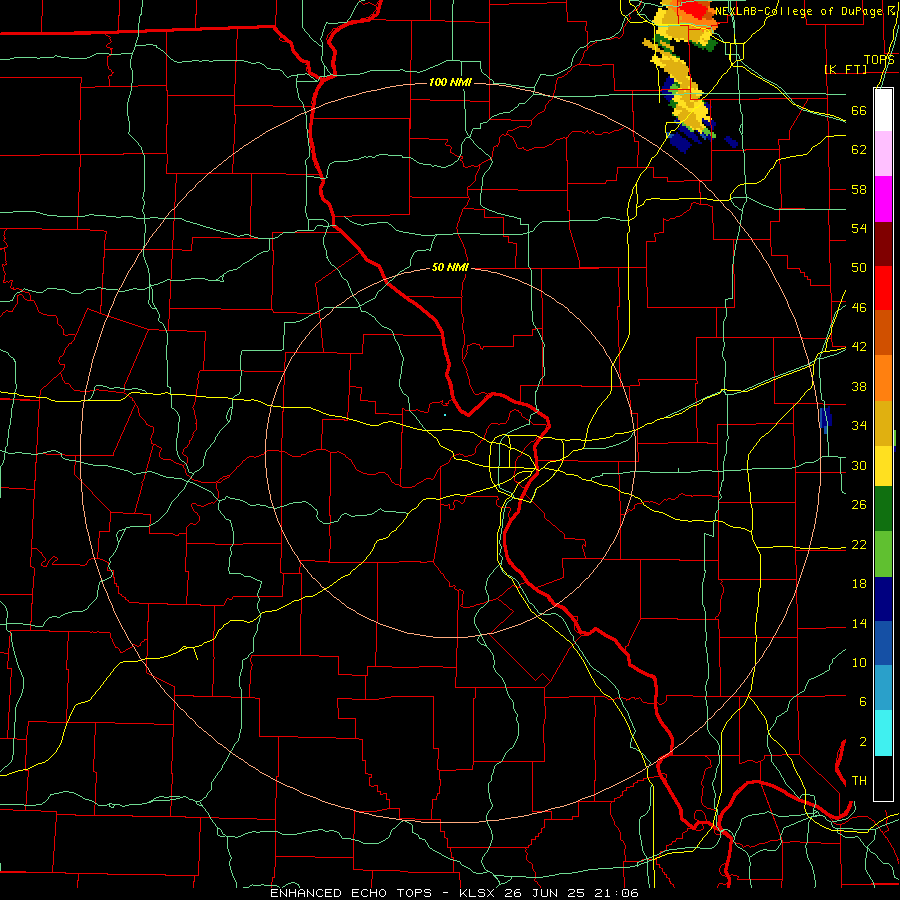Click the '42' value on the scale
Viewport: 900px width, 900px height.
tap(859, 347)
